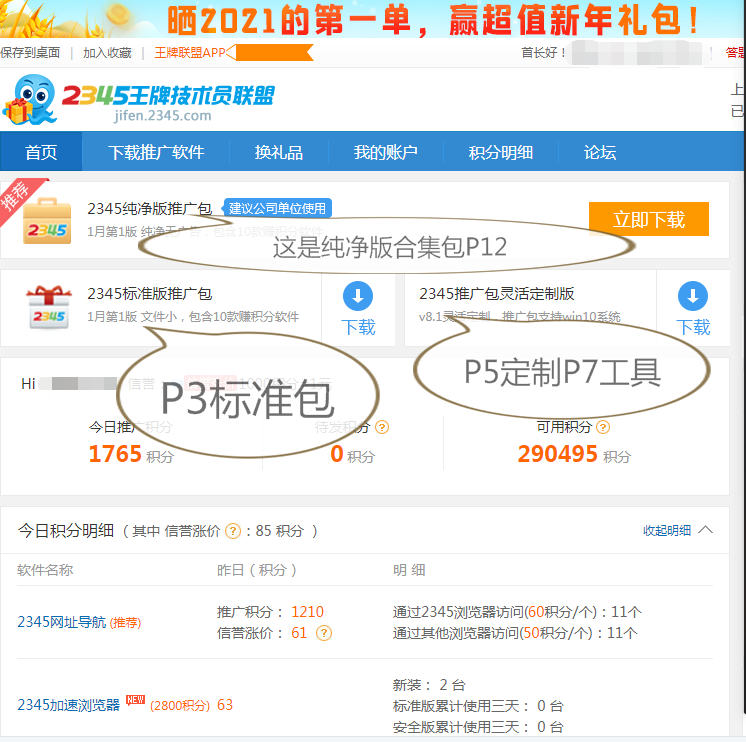This screenshot has width=746, height=742.
Task: Click the 2345 octopus mascot logo
Action: click(x=29, y=99)
